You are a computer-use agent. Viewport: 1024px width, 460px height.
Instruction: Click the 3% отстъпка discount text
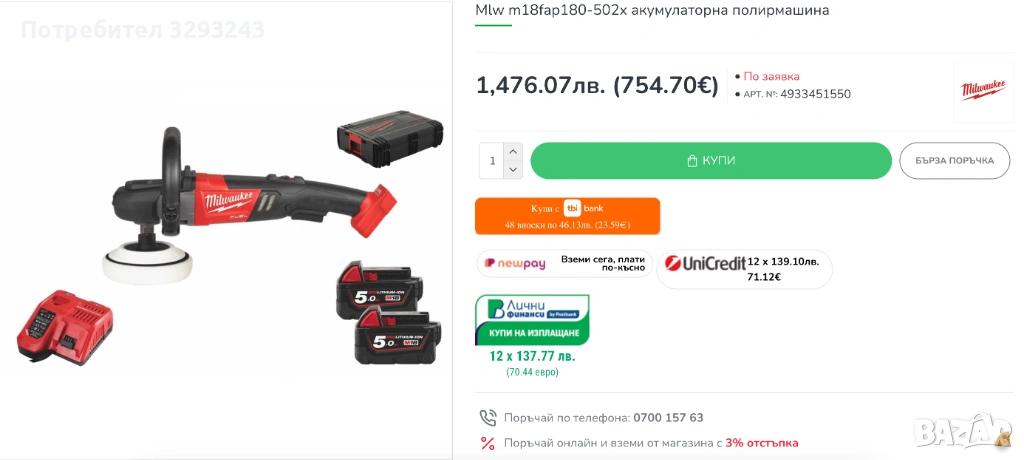pyautogui.click(x=761, y=443)
